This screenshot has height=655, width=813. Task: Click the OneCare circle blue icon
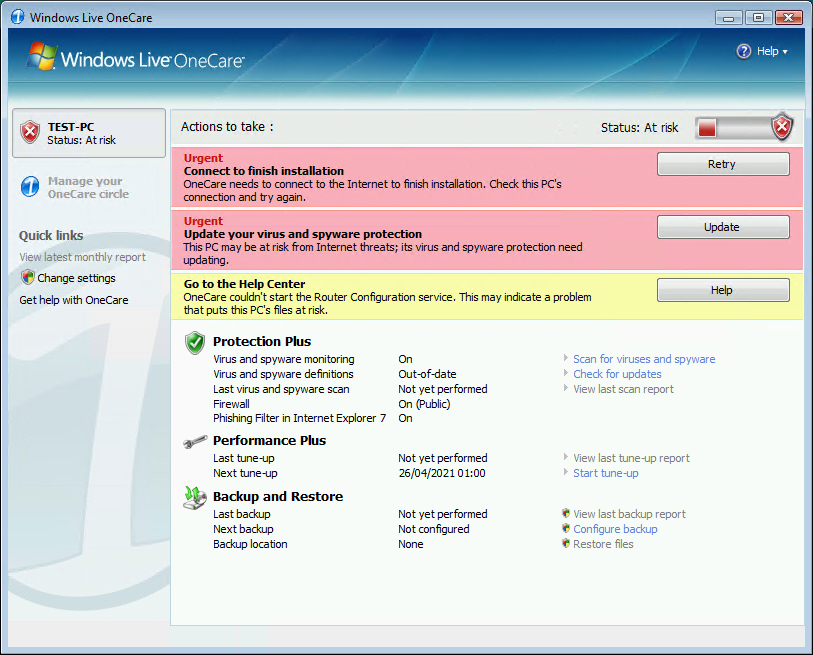(30, 187)
